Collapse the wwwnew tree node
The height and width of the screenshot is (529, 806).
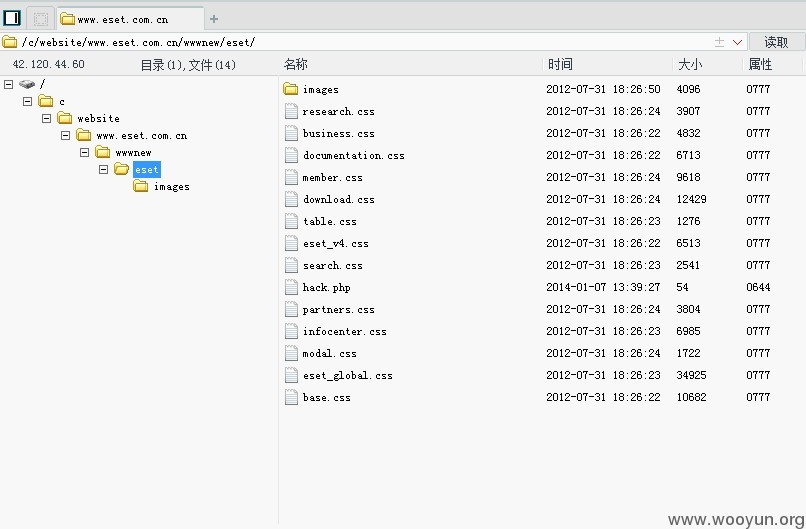[85, 153]
